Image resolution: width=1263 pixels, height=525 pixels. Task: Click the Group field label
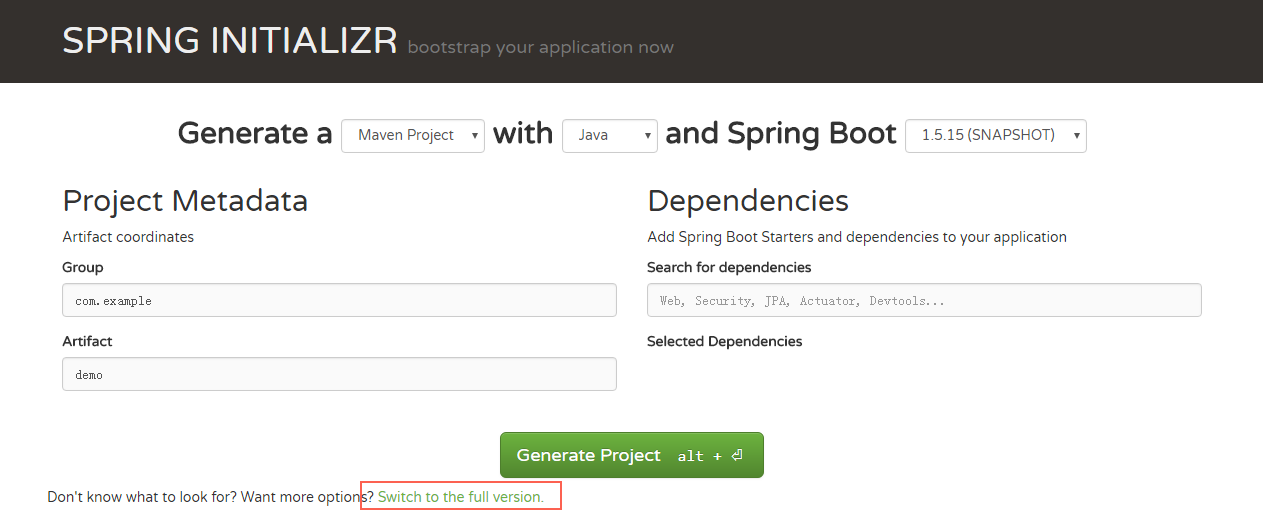tap(83, 267)
